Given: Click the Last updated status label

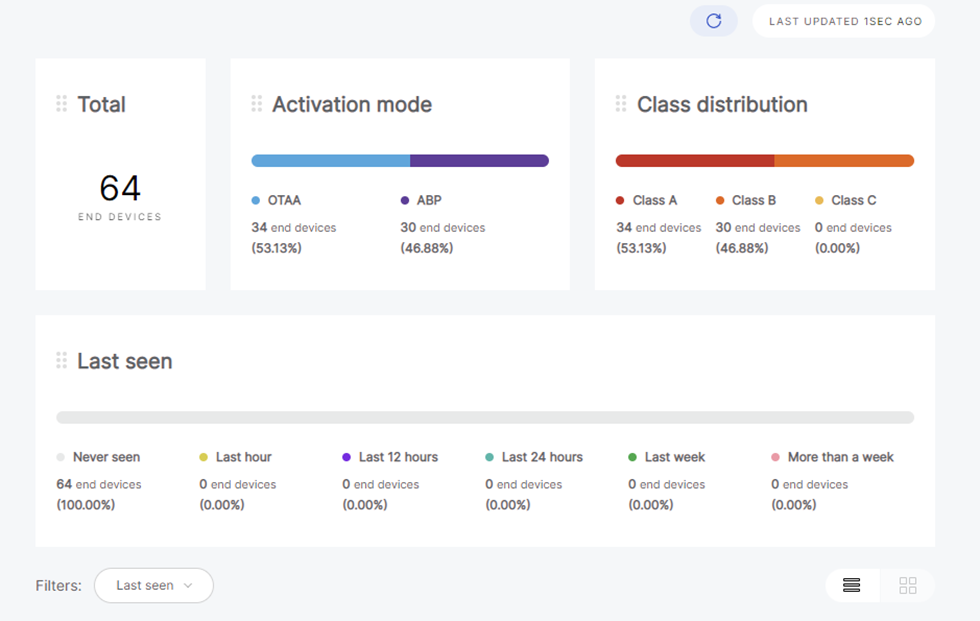Looking at the screenshot, I should pyautogui.click(x=844, y=21).
